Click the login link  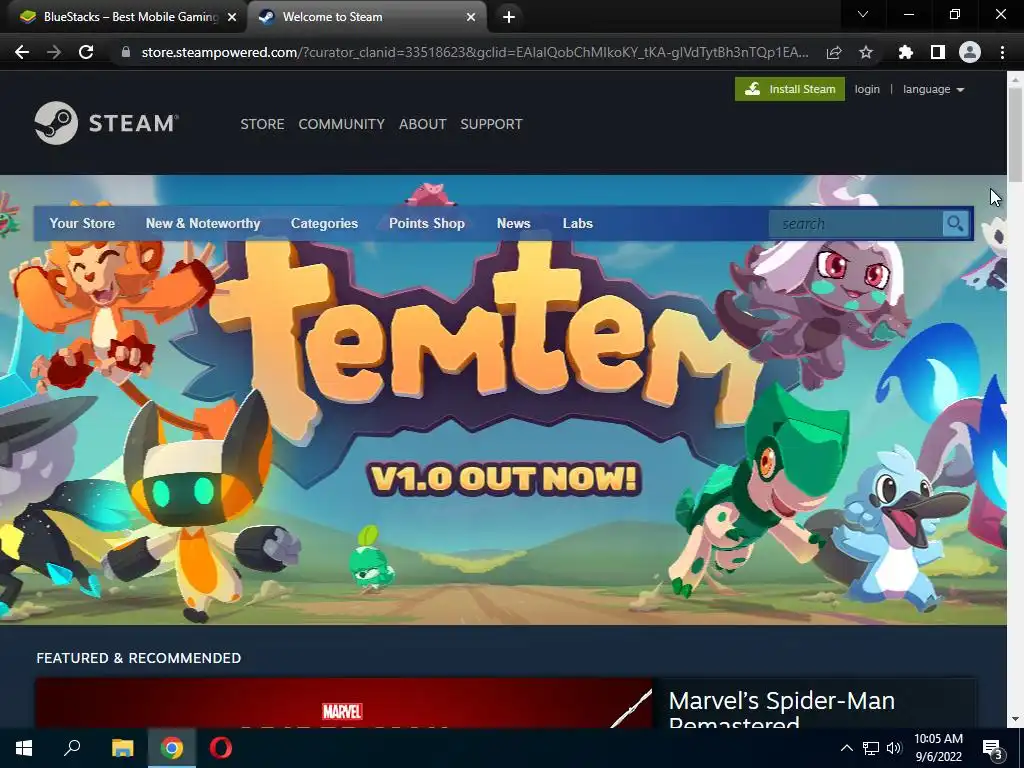(867, 89)
